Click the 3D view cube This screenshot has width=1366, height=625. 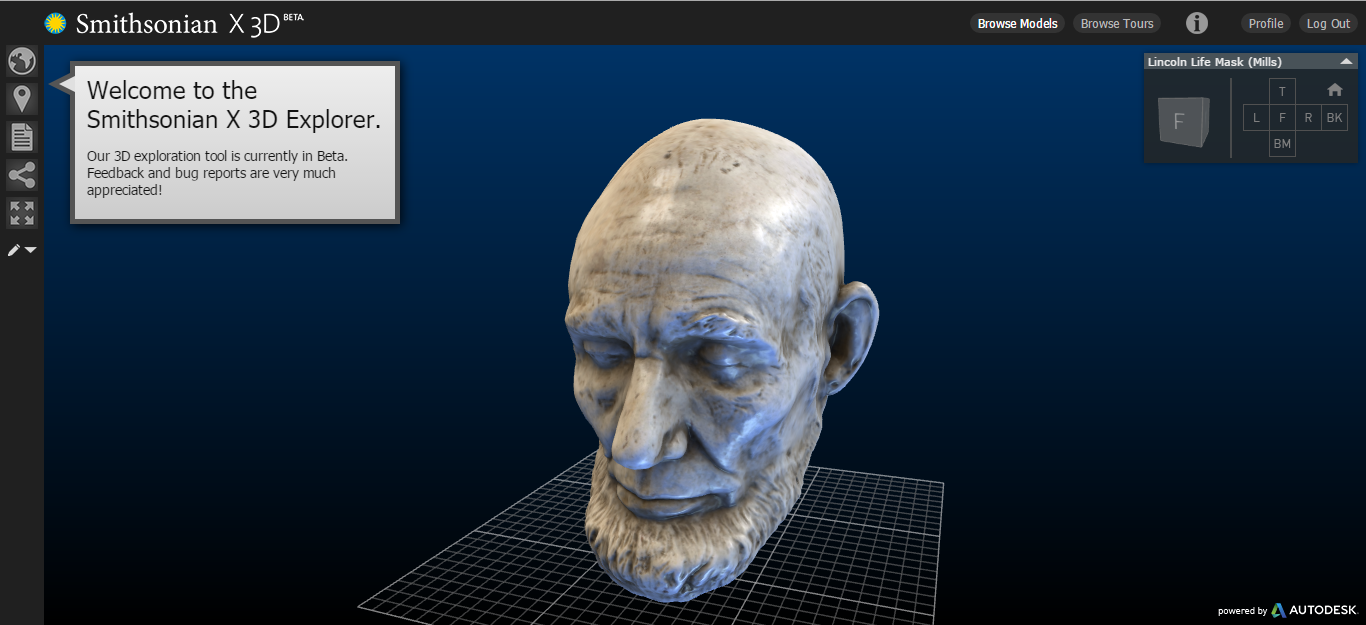[x=1182, y=121]
